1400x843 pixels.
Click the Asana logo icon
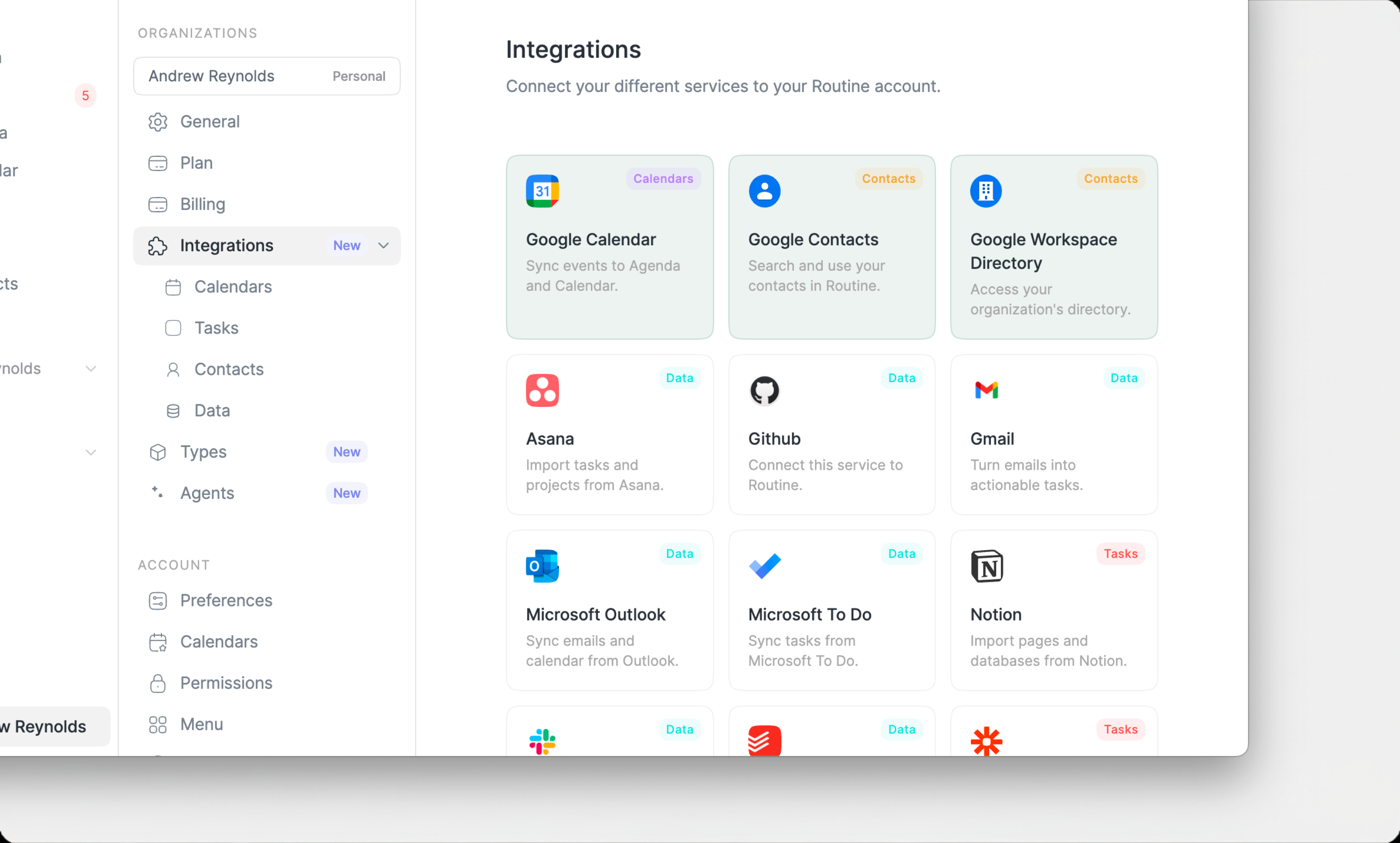click(542, 390)
